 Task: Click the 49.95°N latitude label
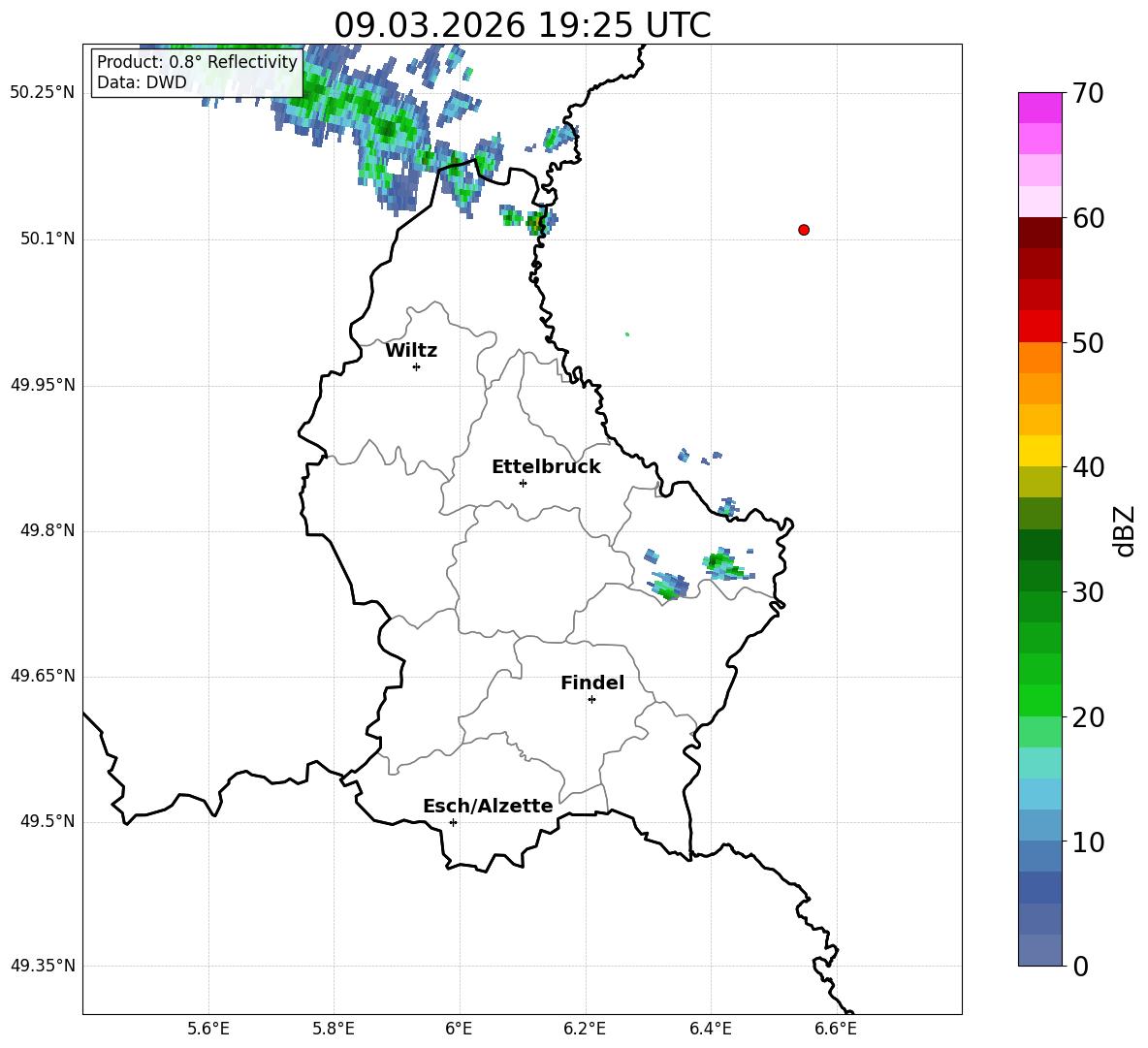pyautogui.click(x=43, y=385)
